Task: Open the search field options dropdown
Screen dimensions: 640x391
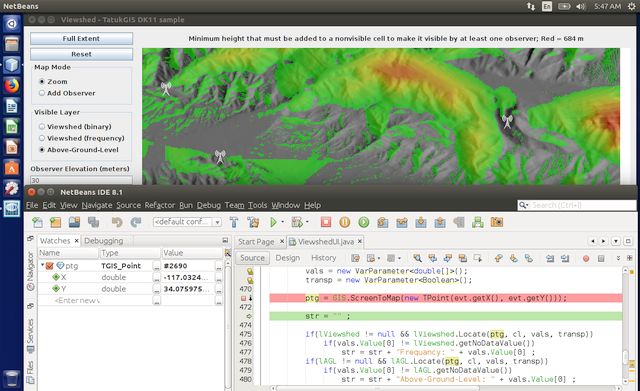Action: [524, 205]
